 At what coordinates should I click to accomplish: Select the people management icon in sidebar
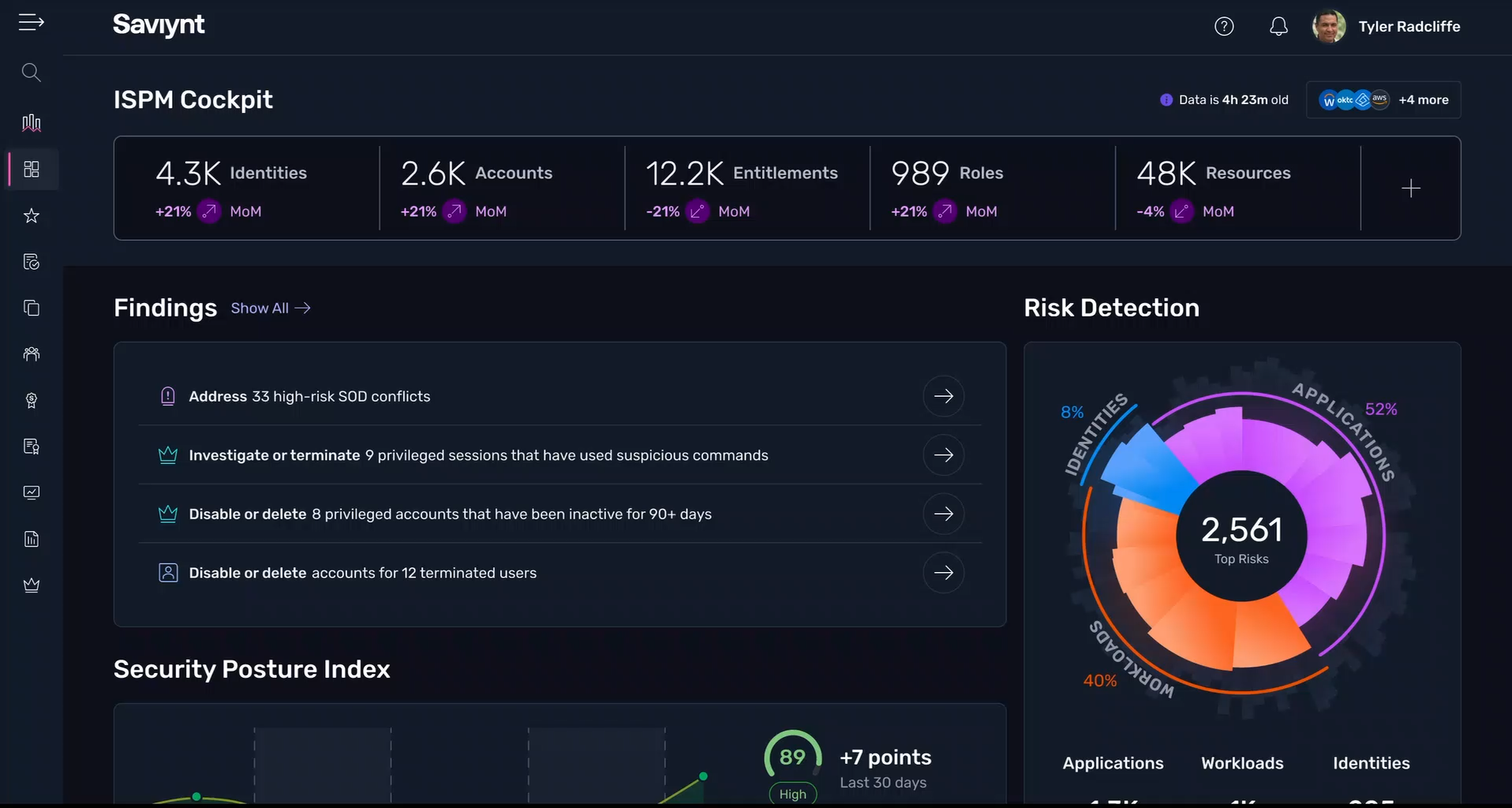pos(32,353)
